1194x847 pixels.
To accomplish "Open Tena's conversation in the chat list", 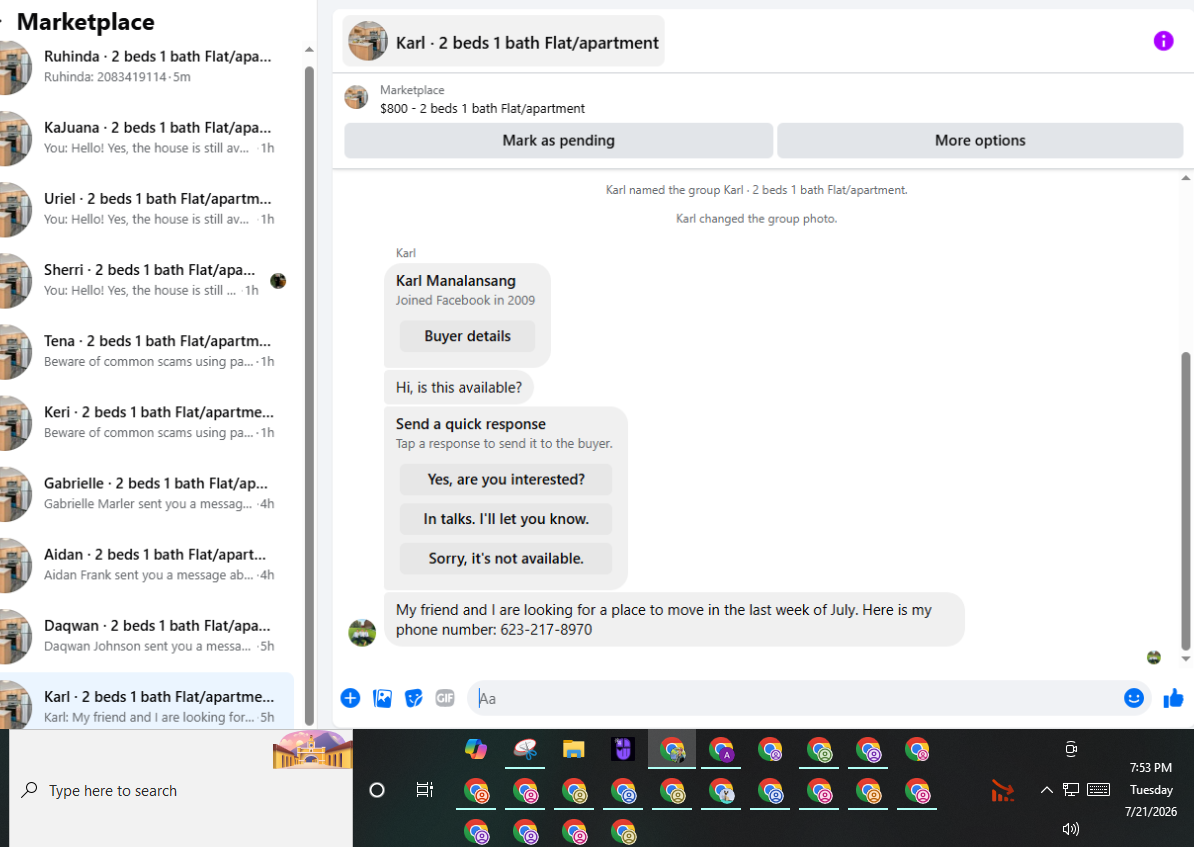I will click(147, 350).
